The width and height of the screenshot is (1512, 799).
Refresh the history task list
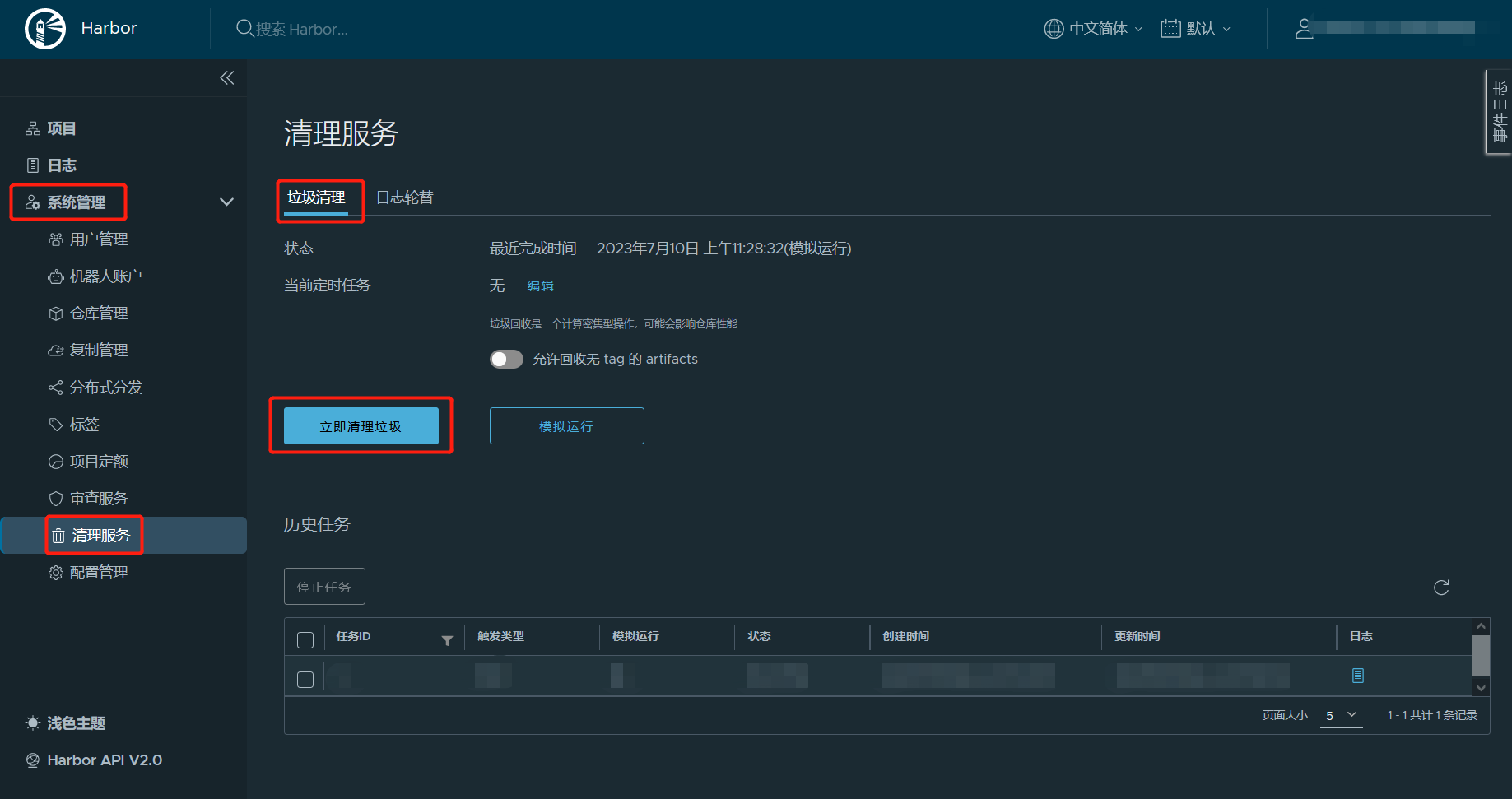[1441, 588]
